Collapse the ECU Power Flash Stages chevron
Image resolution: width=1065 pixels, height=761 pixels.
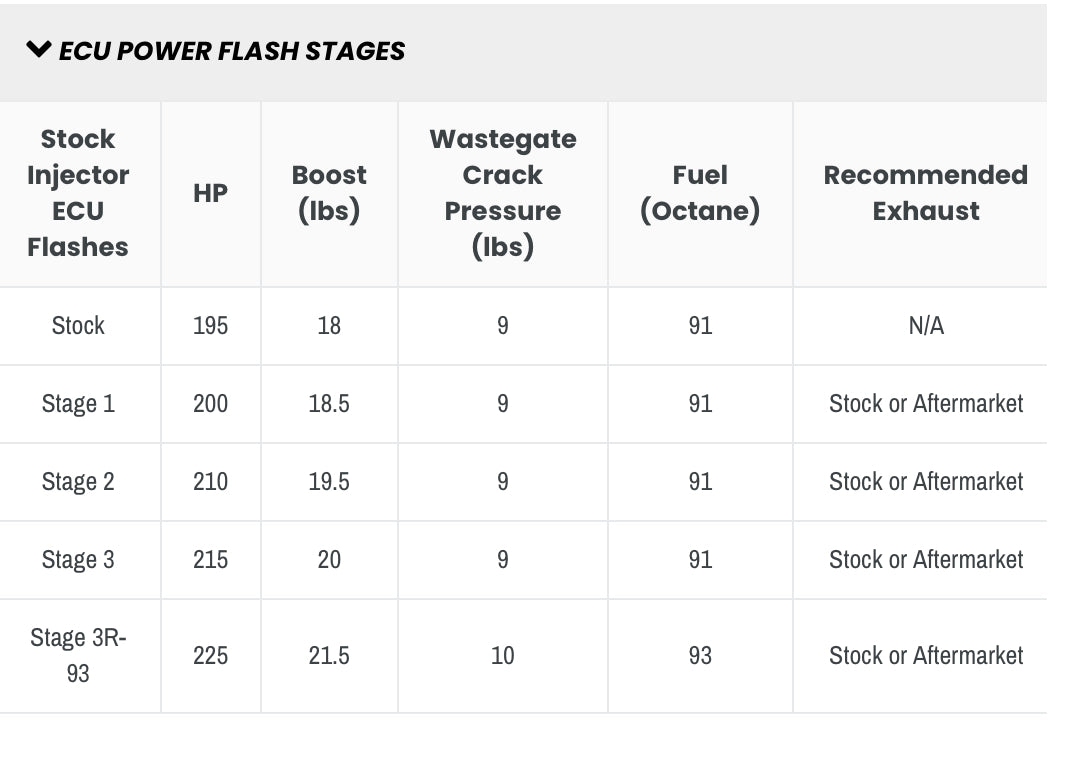coord(39,50)
